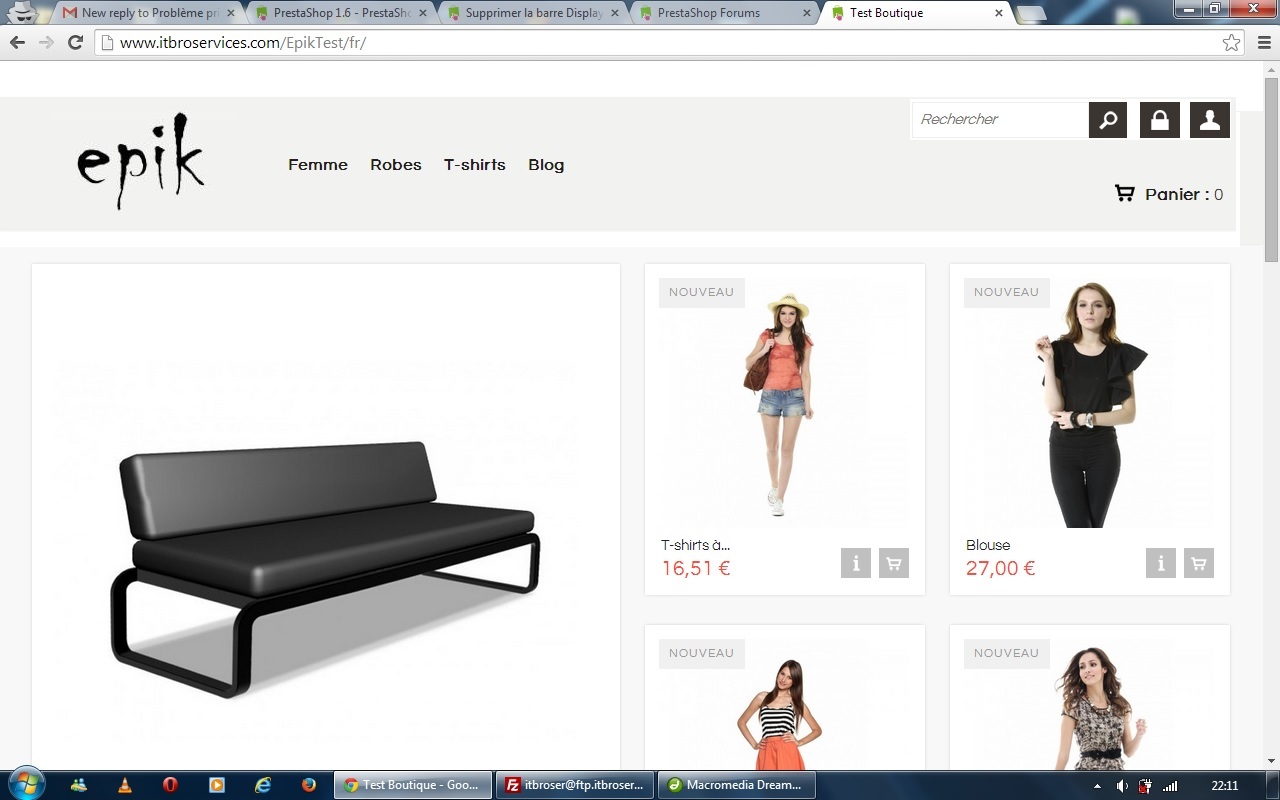
Task: Click the network signal tray icon
Action: click(x=1170, y=786)
